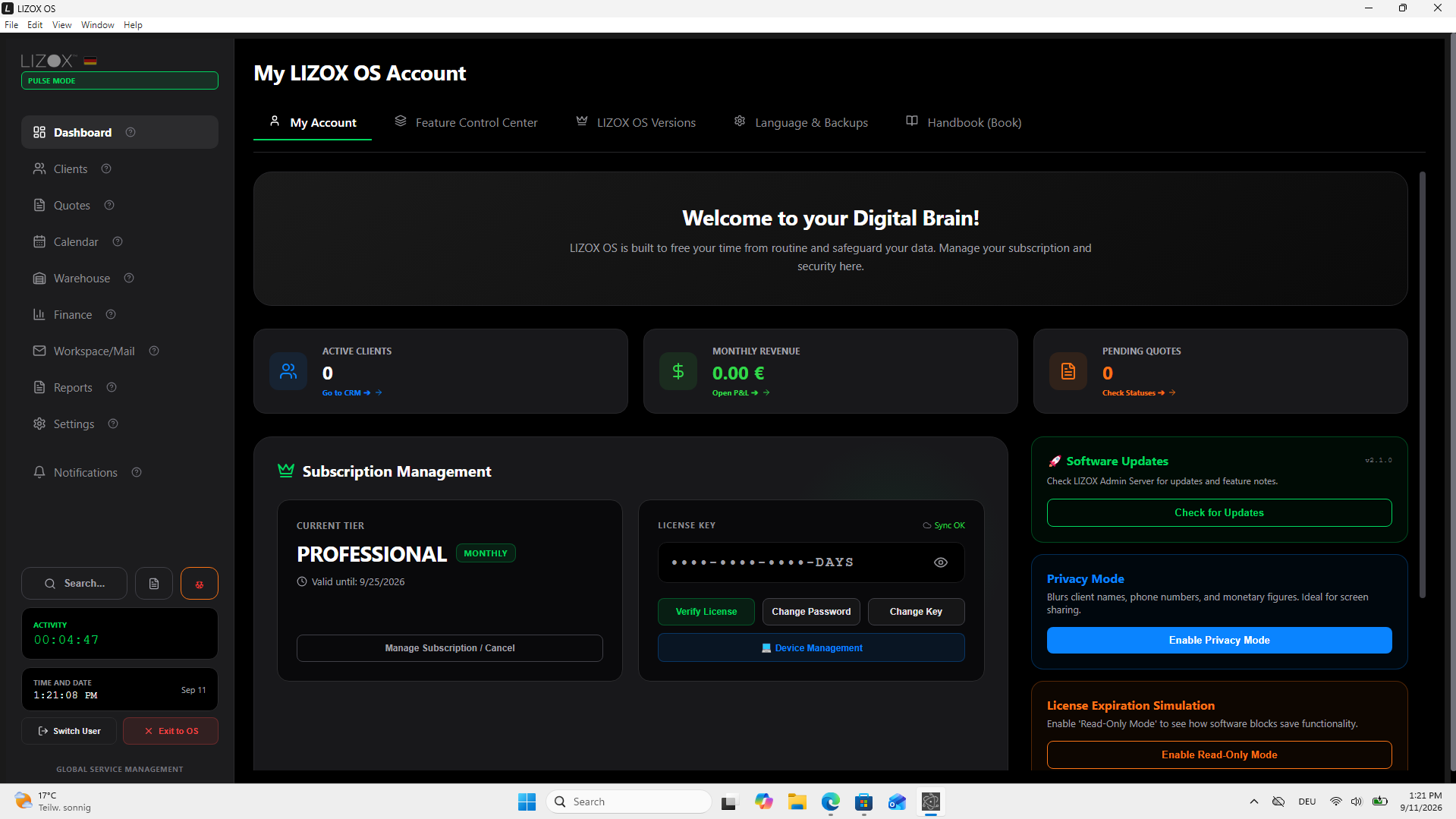The height and width of the screenshot is (819, 1456).
Task: Follow the Open P&L link
Action: click(x=741, y=393)
